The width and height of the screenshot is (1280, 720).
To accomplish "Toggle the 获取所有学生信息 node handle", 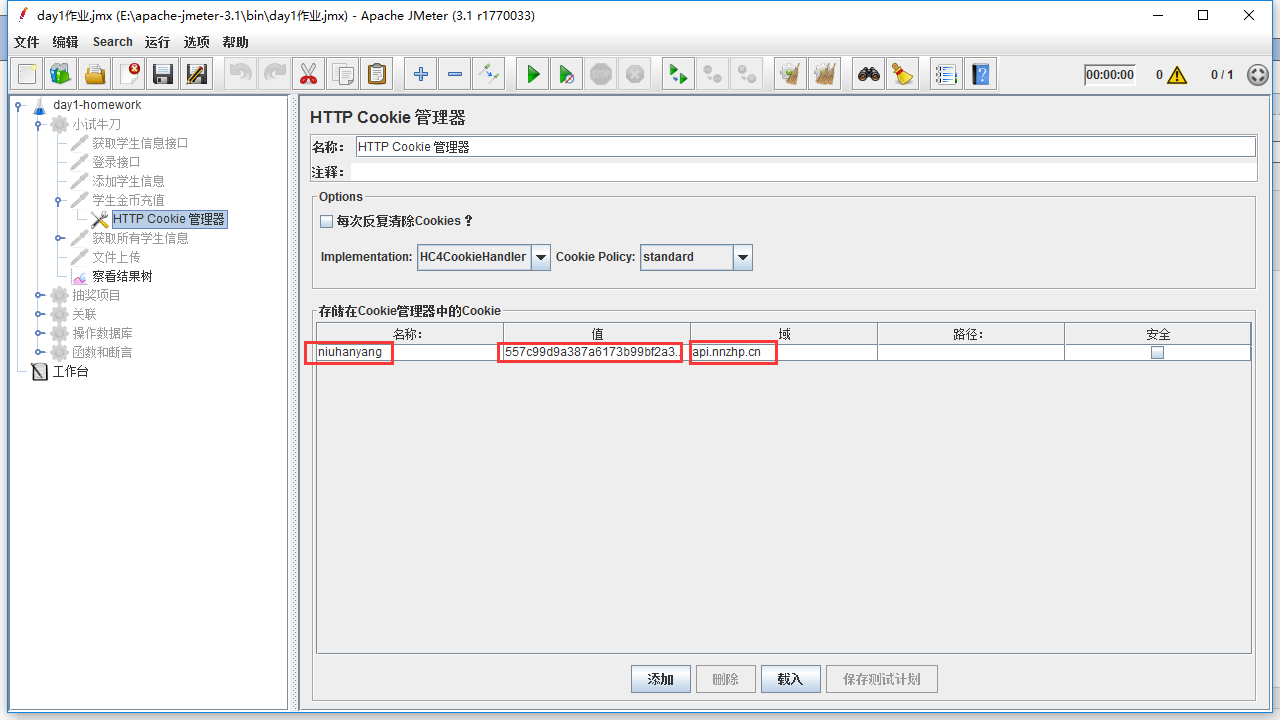I will [60, 238].
